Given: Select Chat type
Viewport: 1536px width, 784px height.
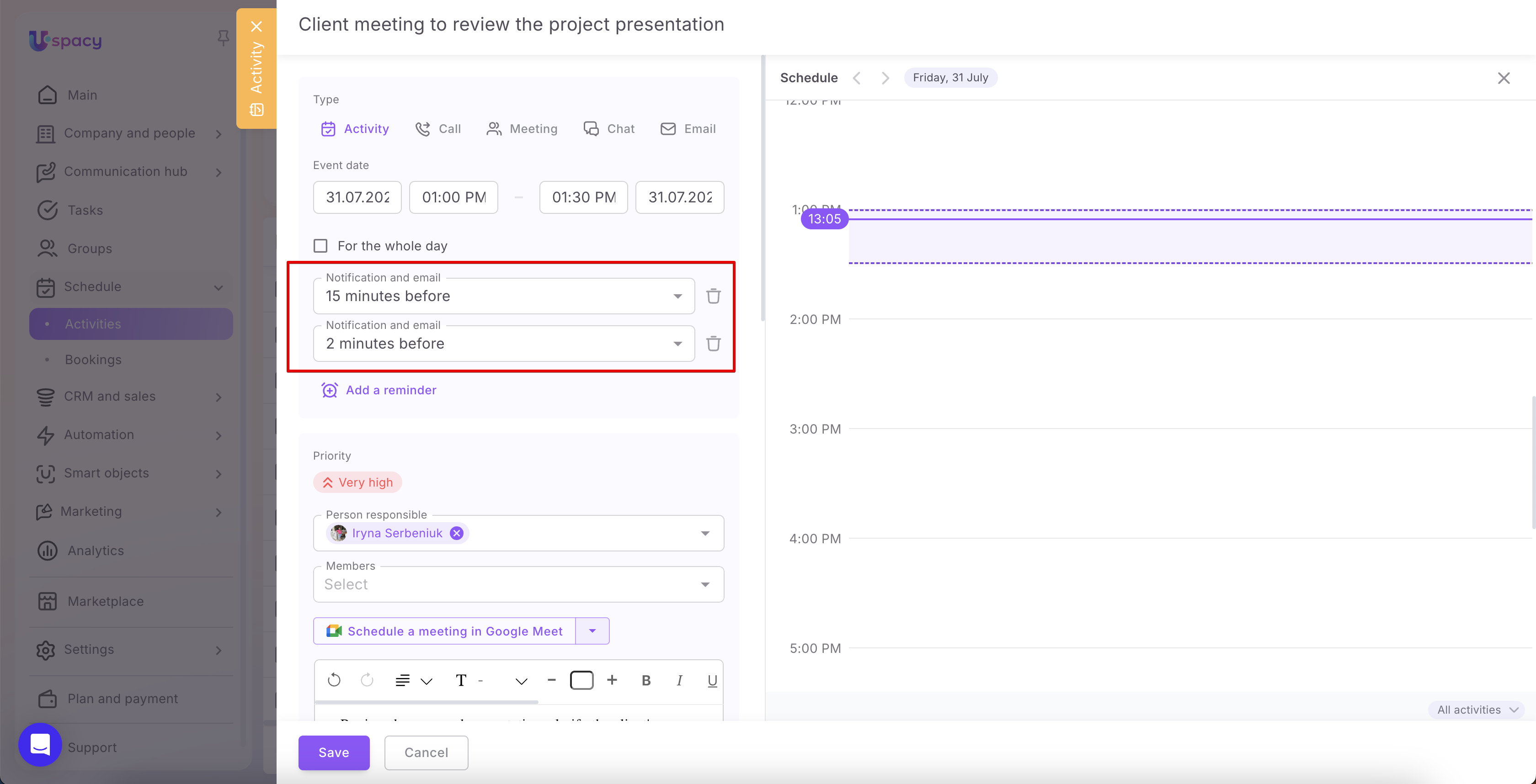Looking at the screenshot, I should pos(609,129).
